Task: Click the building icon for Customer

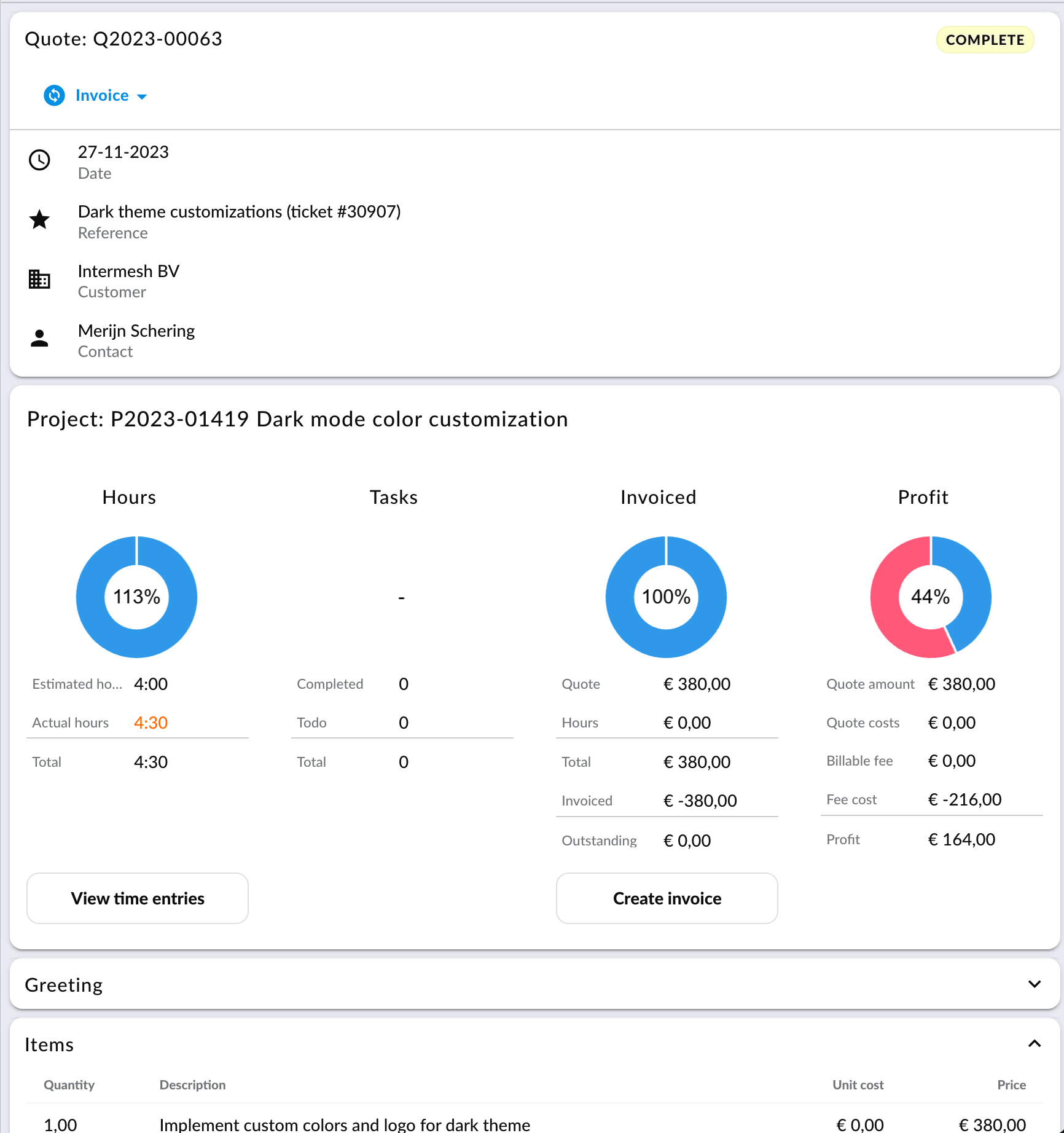Action: coord(39,280)
